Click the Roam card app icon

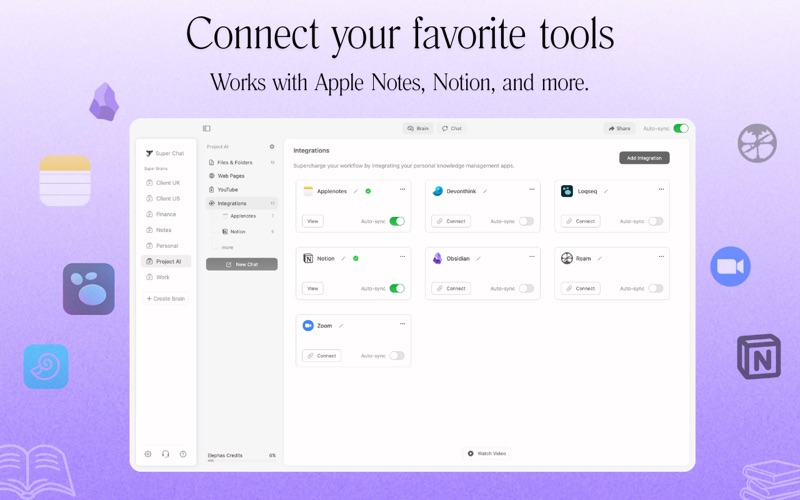pyautogui.click(x=567, y=258)
